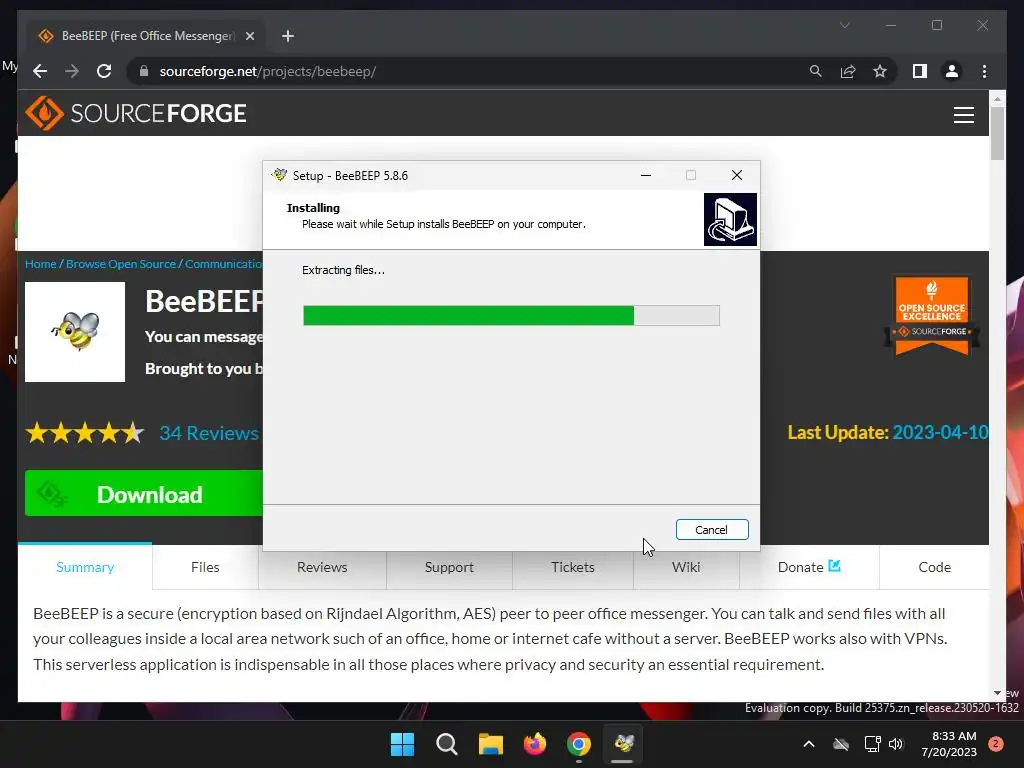Close the BeeBEEP Setup dialog

click(737, 175)
